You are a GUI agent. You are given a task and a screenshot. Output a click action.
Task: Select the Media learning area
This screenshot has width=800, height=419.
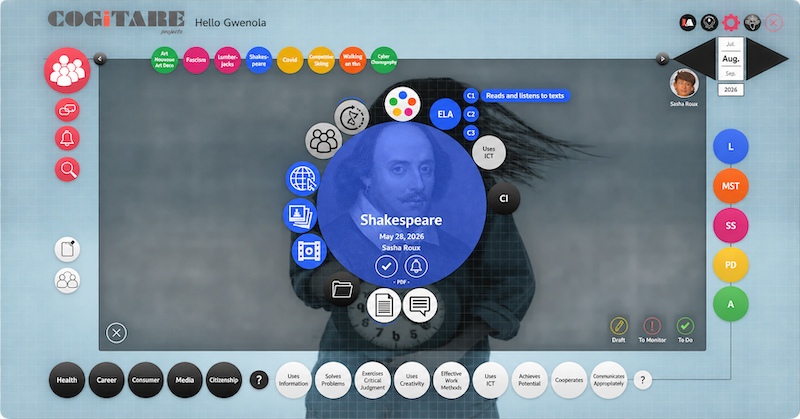click(x=185, y=380)
